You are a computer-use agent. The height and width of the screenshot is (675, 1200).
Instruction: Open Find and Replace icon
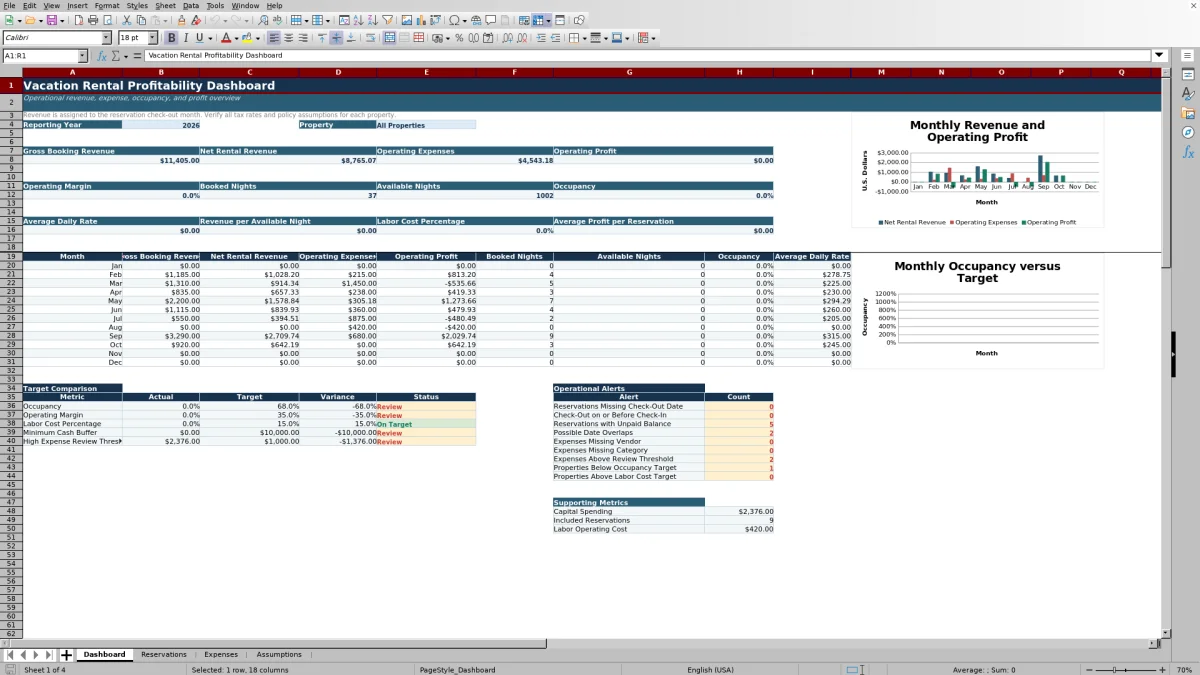click(x=263, y=20)
